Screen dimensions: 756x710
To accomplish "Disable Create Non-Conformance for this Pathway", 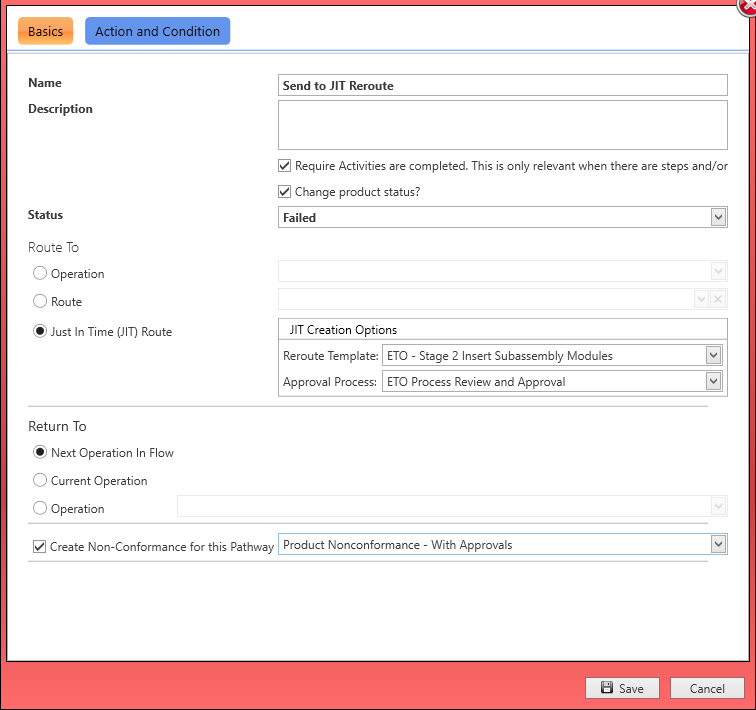I will coord(40,547).
